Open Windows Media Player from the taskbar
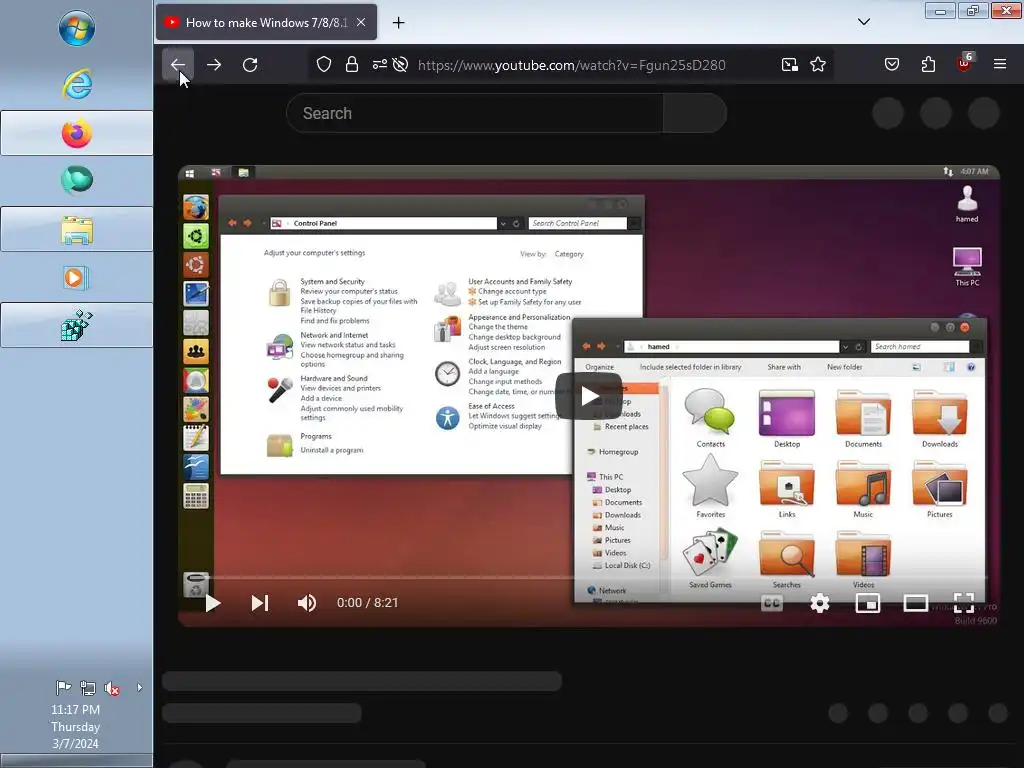This screenshot has width=1024, height=768. coord(76,278)
